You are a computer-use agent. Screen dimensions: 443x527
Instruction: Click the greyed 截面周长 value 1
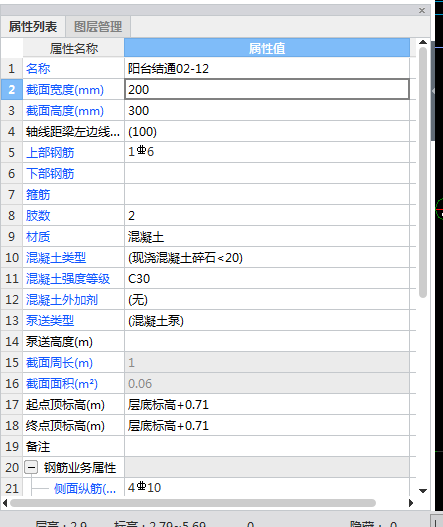click(267, 362)
